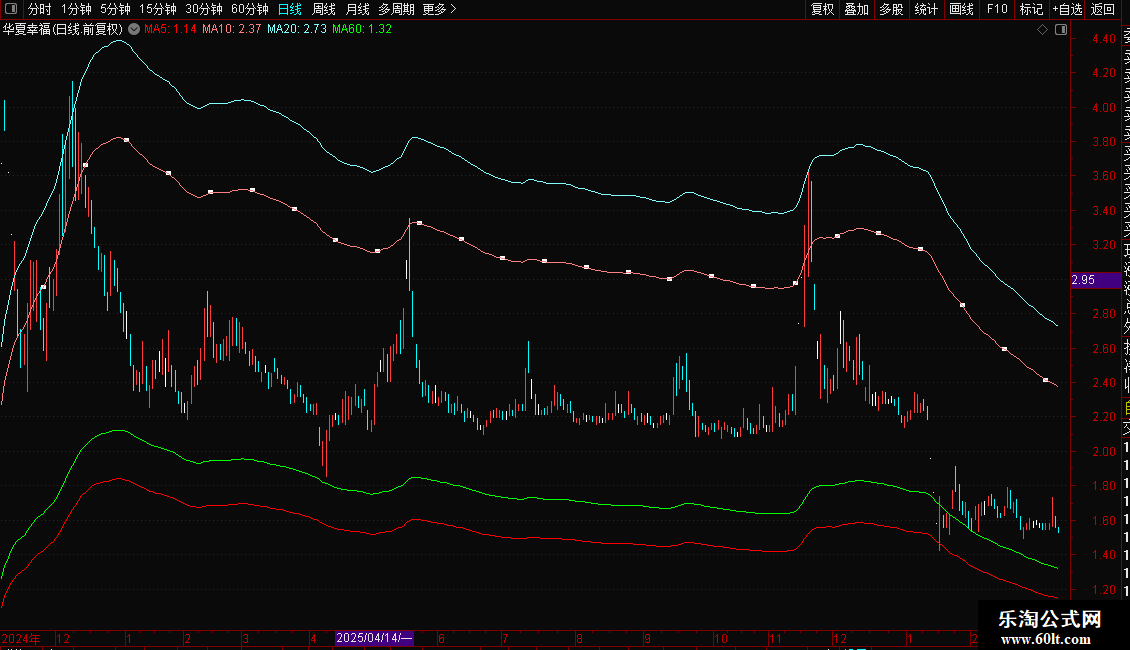
Task: Switch to 分时 intraday view
Action: (x=40, y=9)
